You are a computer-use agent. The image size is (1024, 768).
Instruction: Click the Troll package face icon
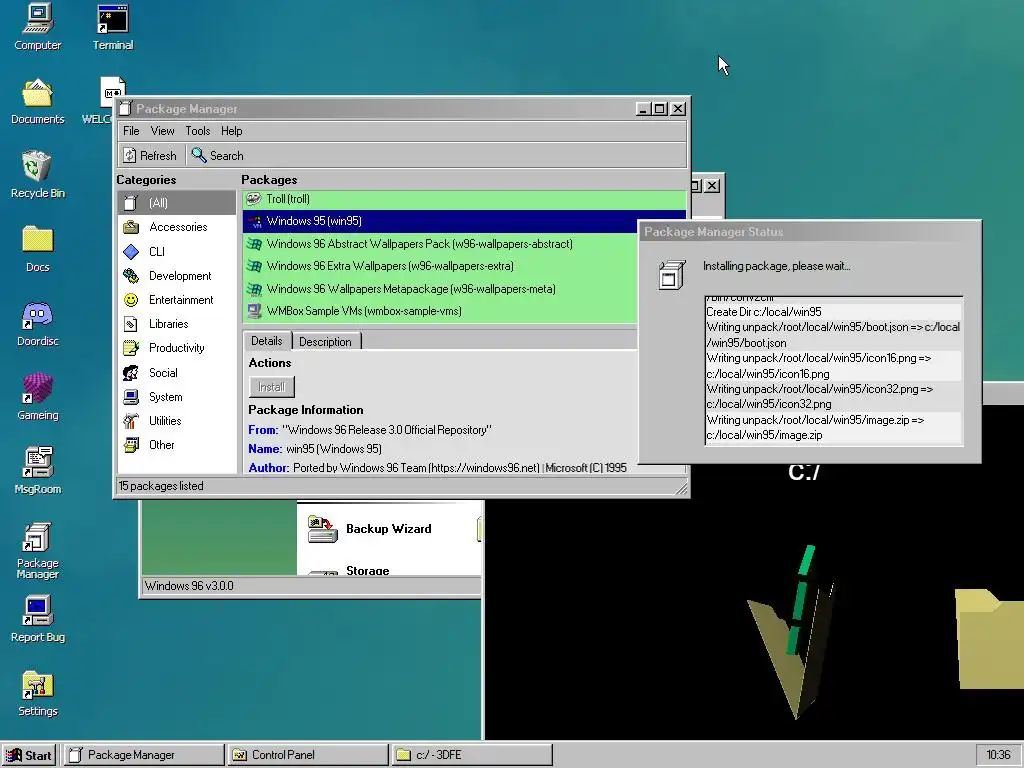[253, 199]
